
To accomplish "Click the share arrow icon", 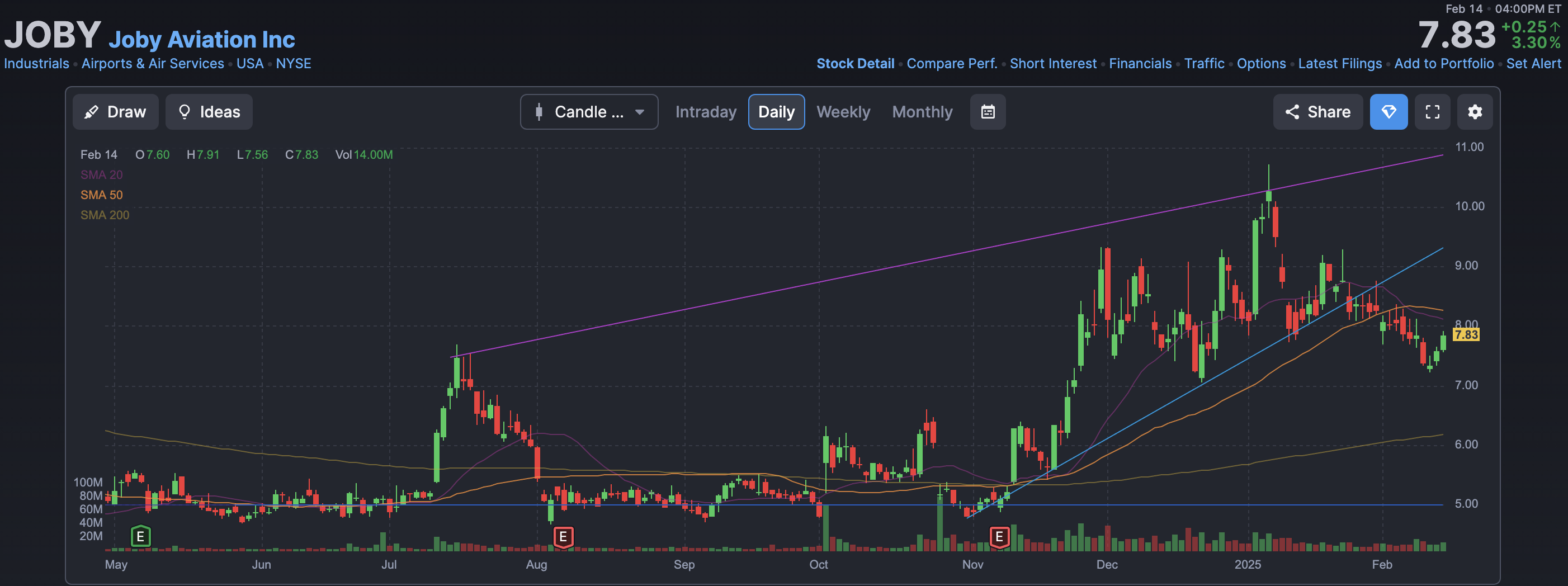I will pyautogui.click(x=1292, y=112).
